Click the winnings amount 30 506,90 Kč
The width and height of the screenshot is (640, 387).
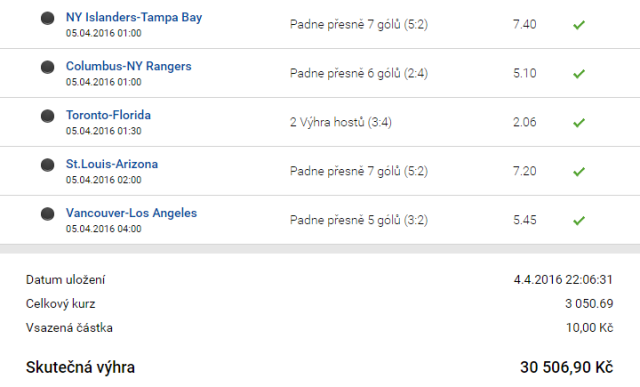pyautogui.click(x=567, y=367)
